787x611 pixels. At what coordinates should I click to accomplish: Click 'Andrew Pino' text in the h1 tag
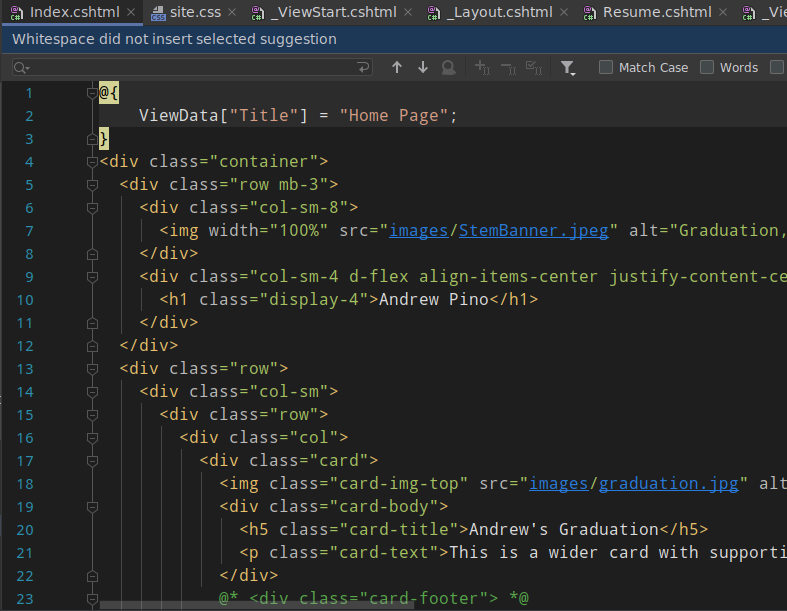(434, 300)
